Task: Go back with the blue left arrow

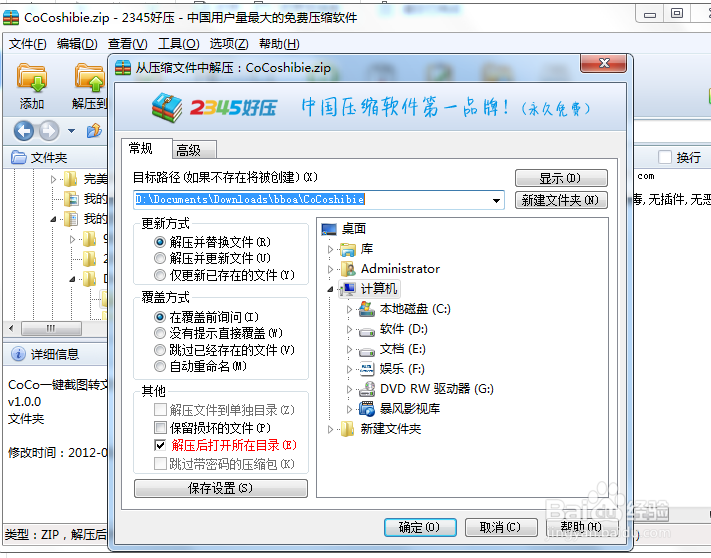Action: pos(24,131)
